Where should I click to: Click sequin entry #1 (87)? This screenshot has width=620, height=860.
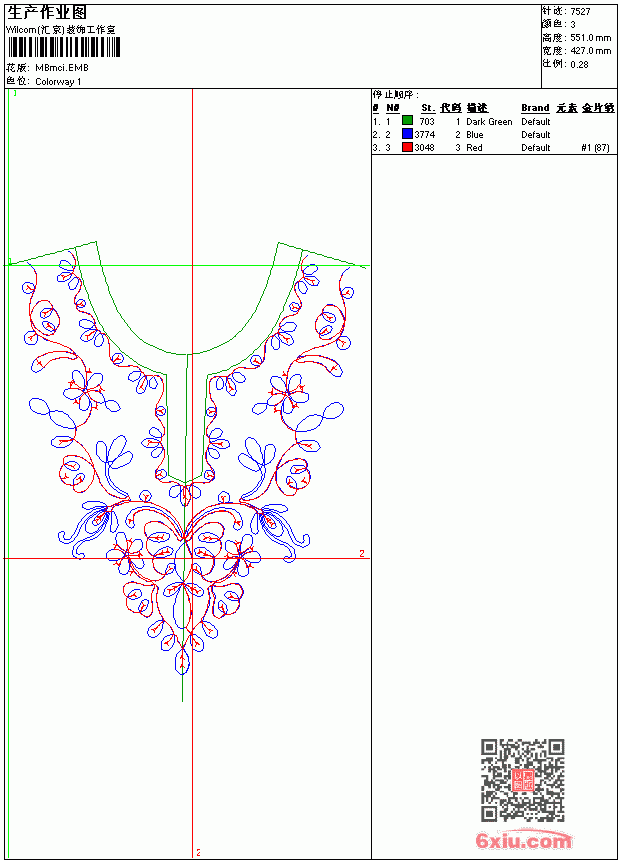coord(595,148)
